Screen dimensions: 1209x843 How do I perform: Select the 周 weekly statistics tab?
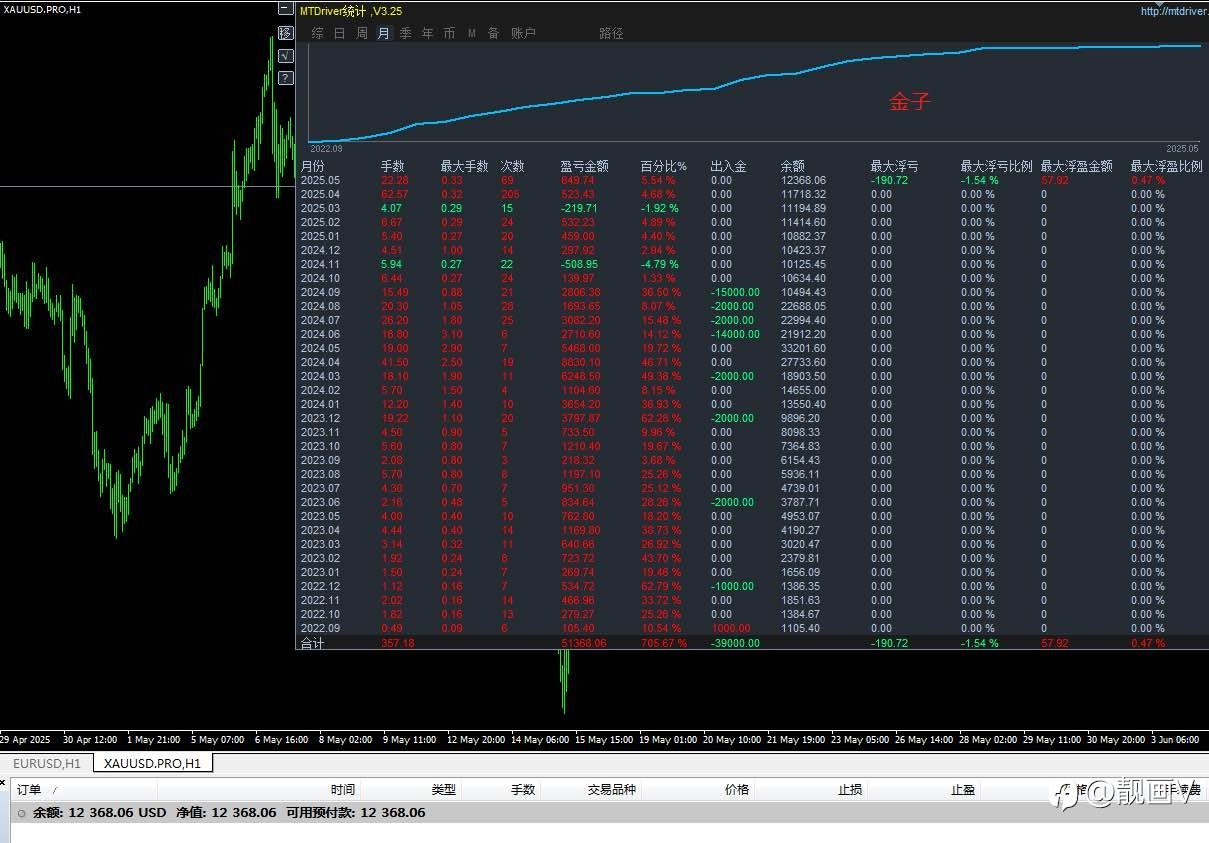coord(362,33)
